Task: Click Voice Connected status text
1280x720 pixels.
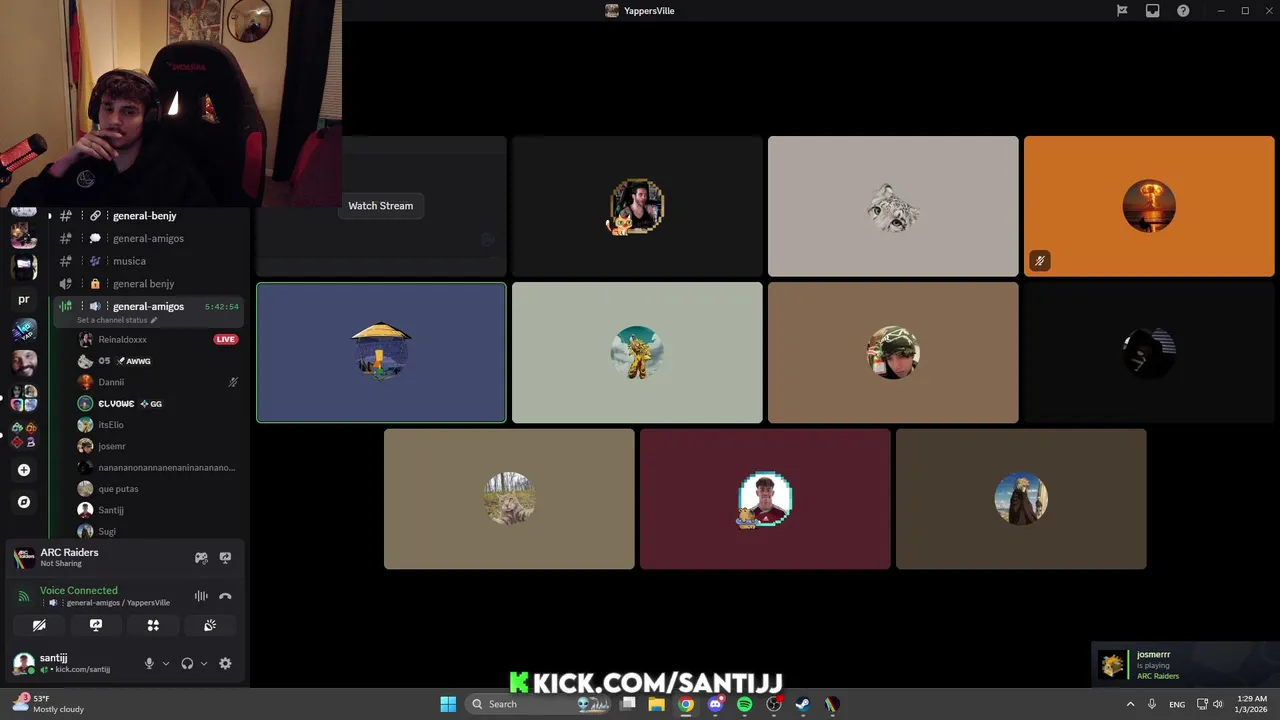Action: point(78,590)
